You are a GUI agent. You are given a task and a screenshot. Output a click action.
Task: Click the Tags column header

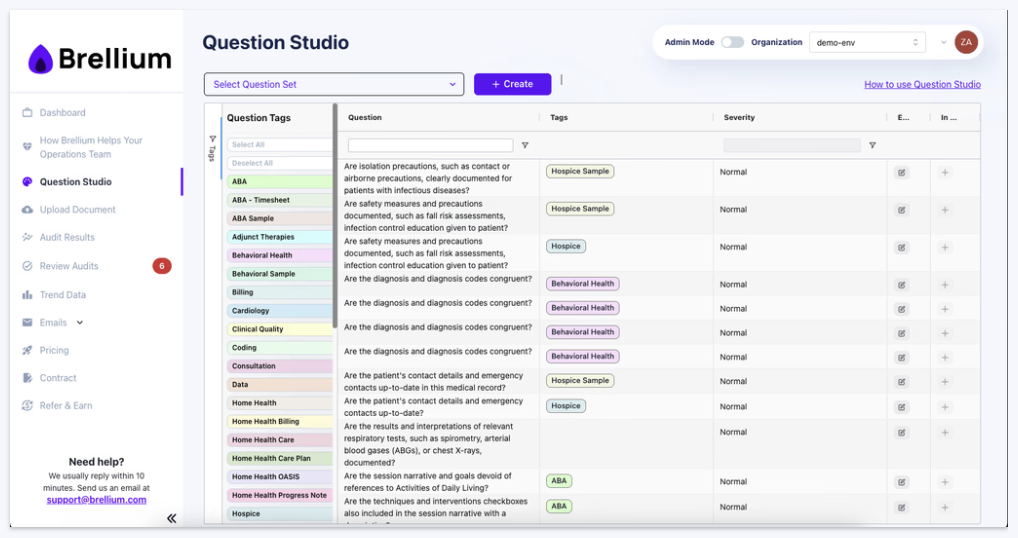click(x=559, y=117)
